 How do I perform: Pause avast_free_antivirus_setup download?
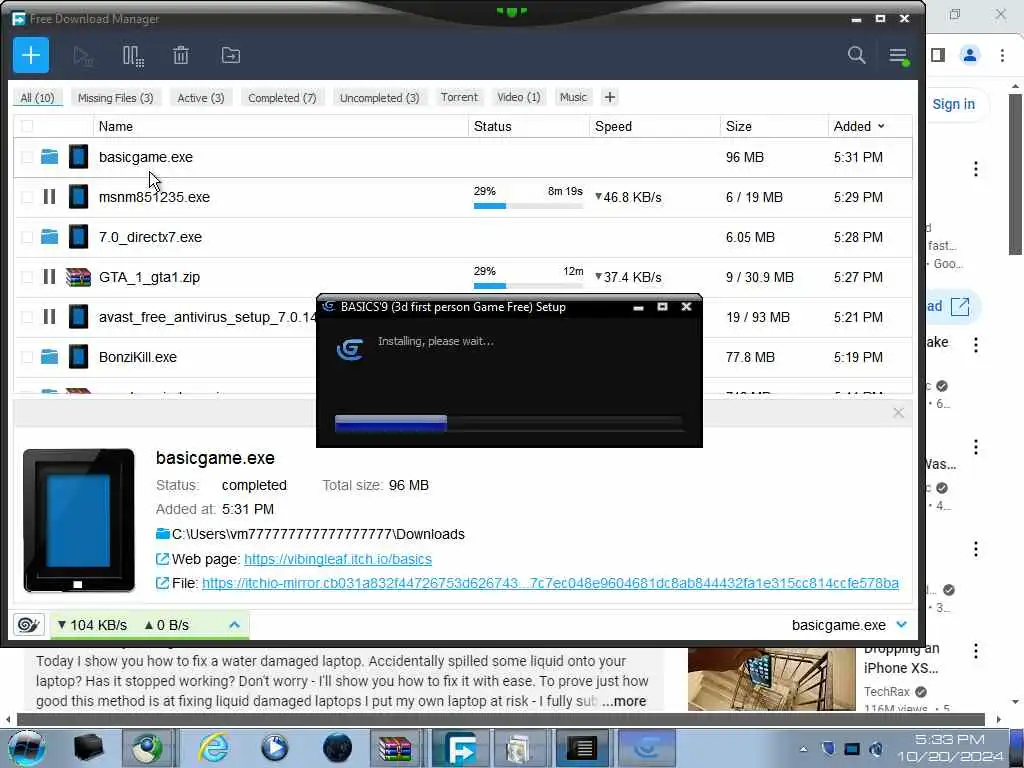(50, 317)
